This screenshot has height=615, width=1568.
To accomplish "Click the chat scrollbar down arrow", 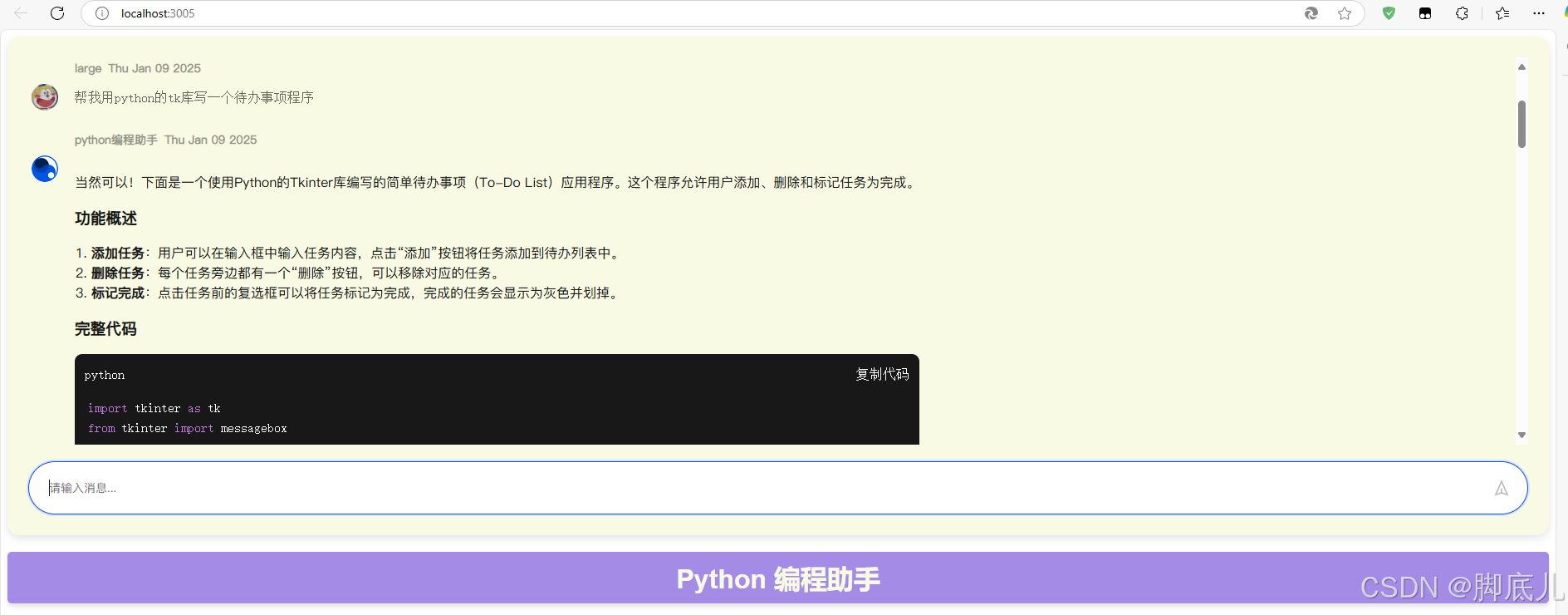I will point(1521,435).
